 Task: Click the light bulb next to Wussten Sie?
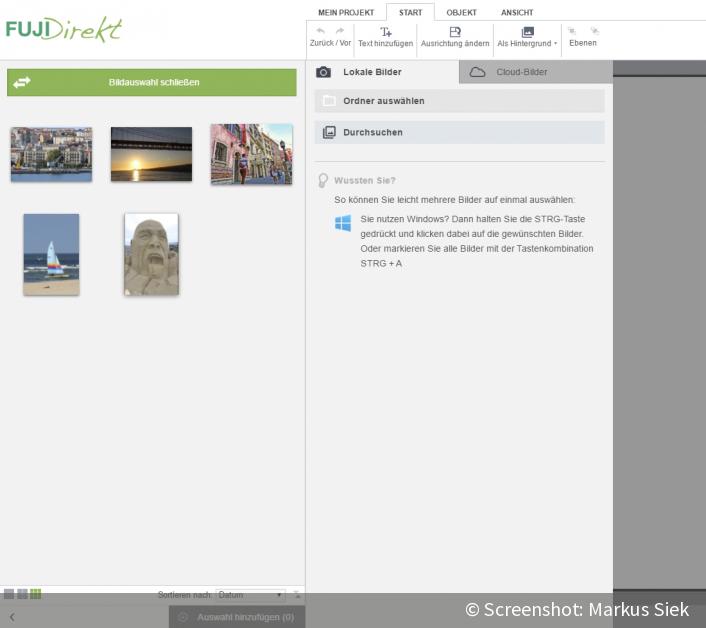(x=323, y=181)
